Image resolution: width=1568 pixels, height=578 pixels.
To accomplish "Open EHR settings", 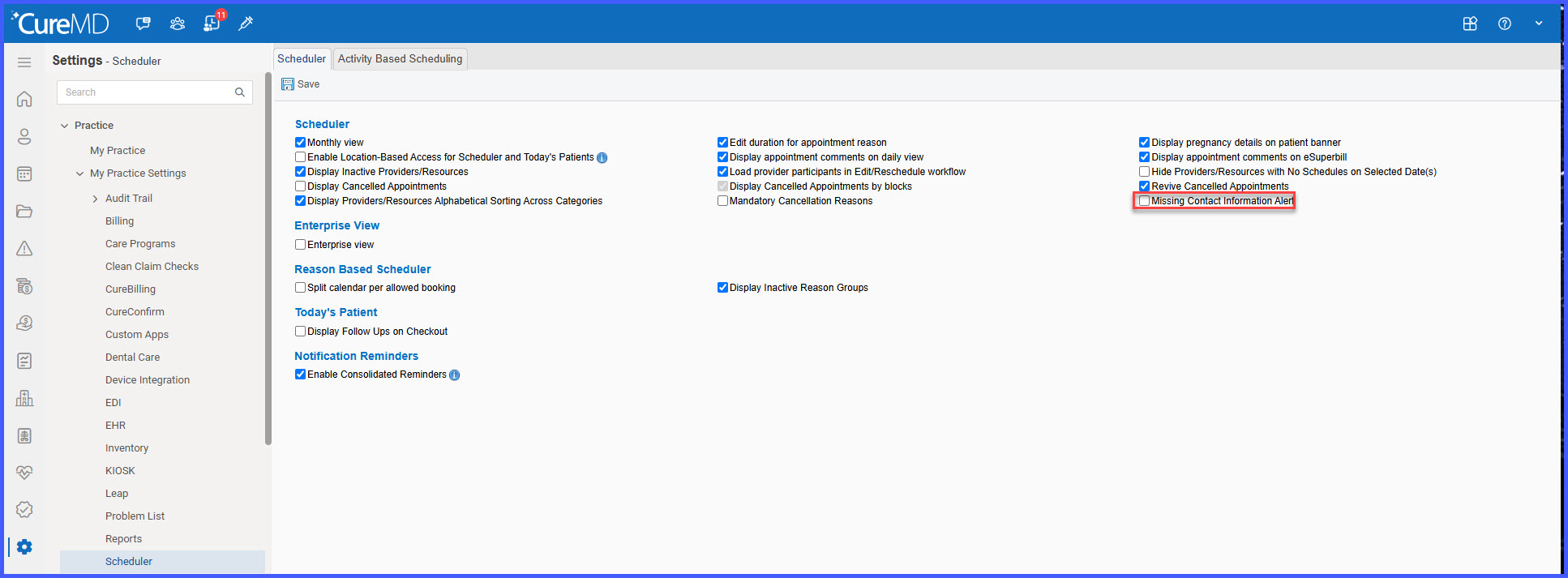I will click(115, 426).
